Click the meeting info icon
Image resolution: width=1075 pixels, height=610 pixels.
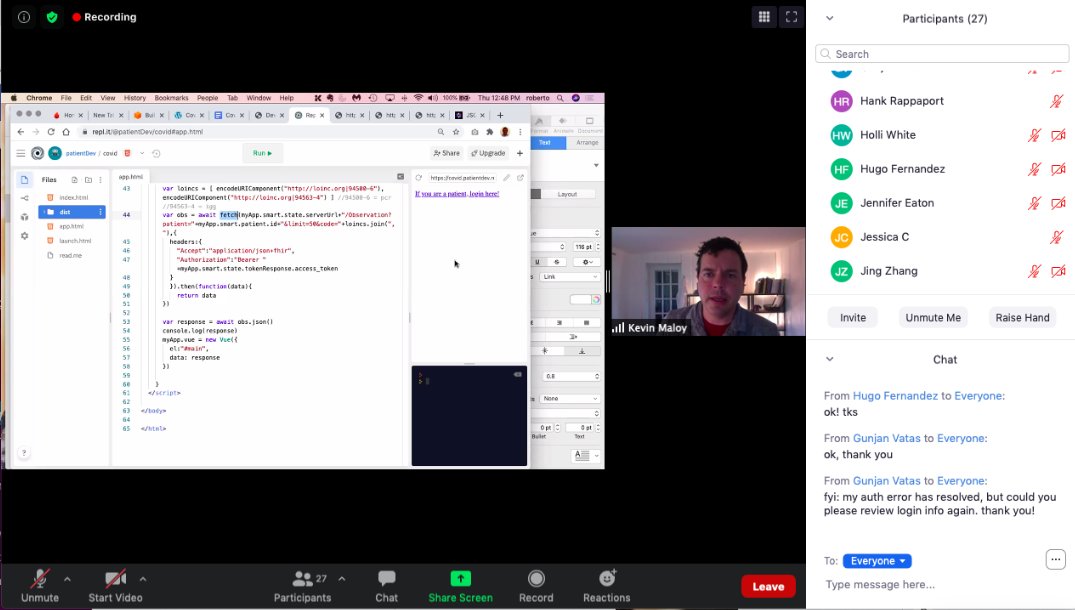[x=24, y=17]
